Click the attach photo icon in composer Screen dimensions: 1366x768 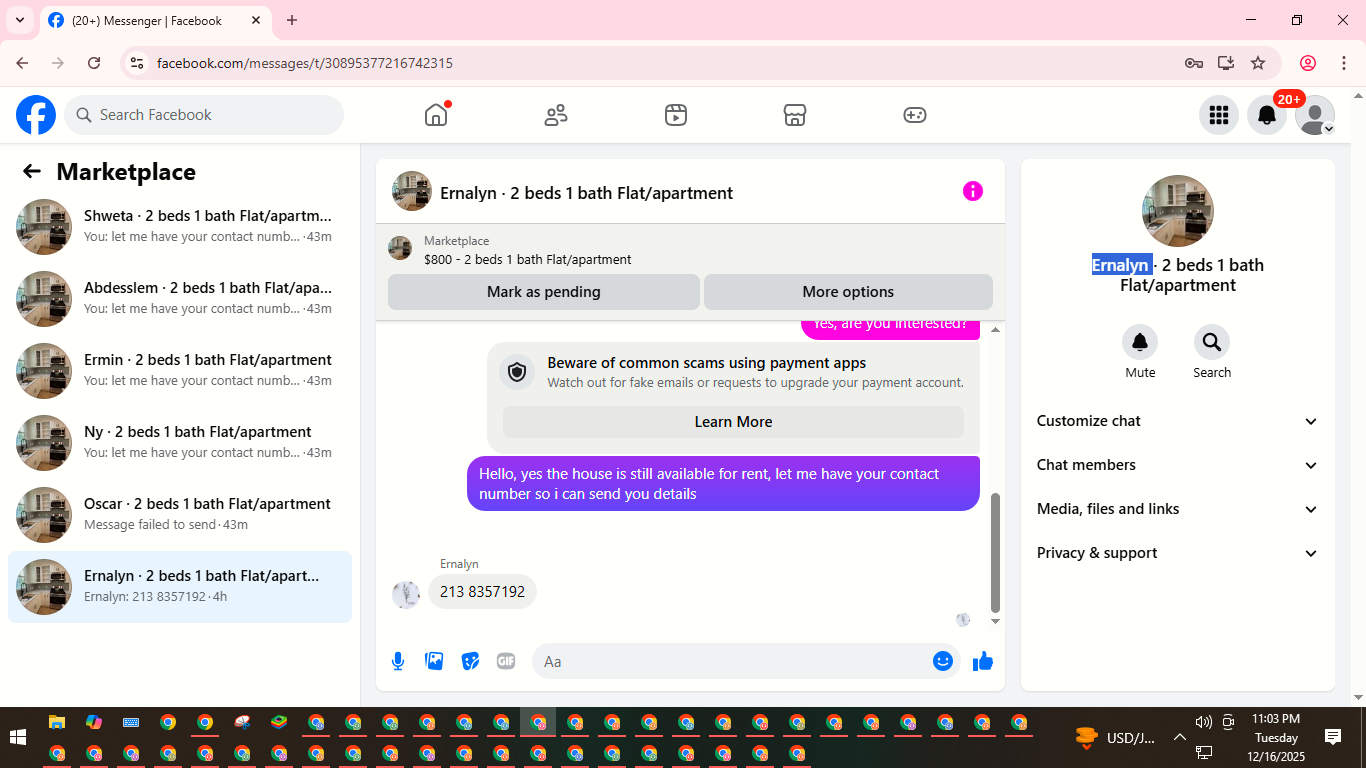pyautogui.click(x=434, y=661)
